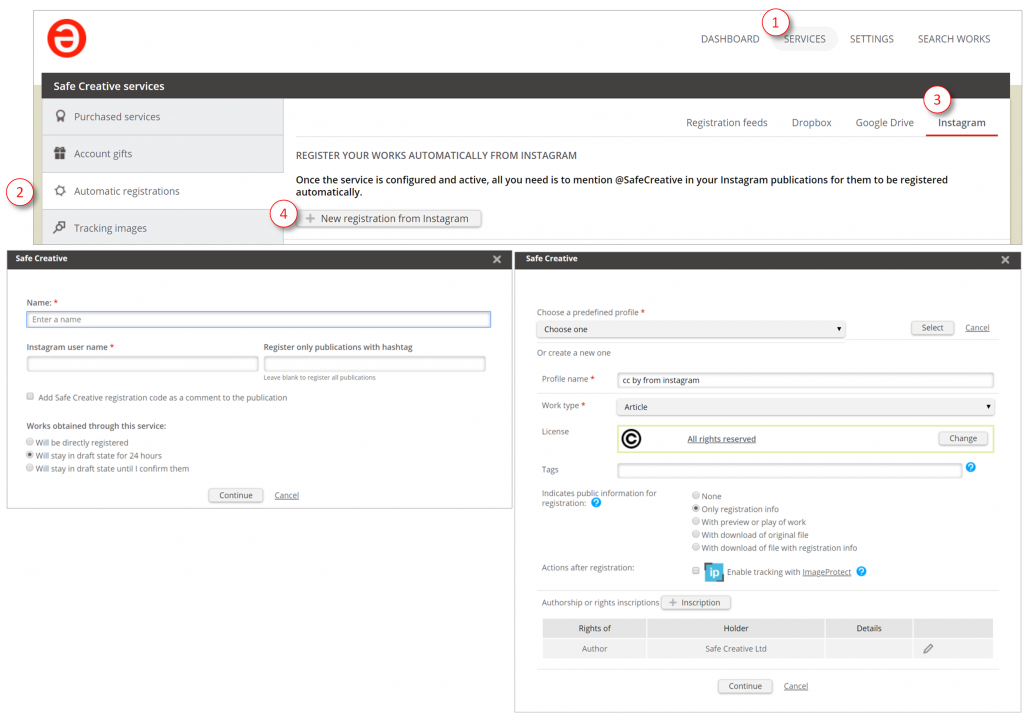Expand the Work type Article dropdown
Viewport: 1024px width, 715px height.
806,407
